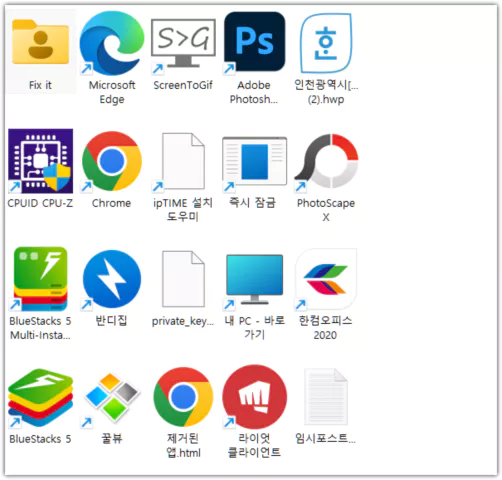Click the "Microsoft Edge" label text

point(112,92)
